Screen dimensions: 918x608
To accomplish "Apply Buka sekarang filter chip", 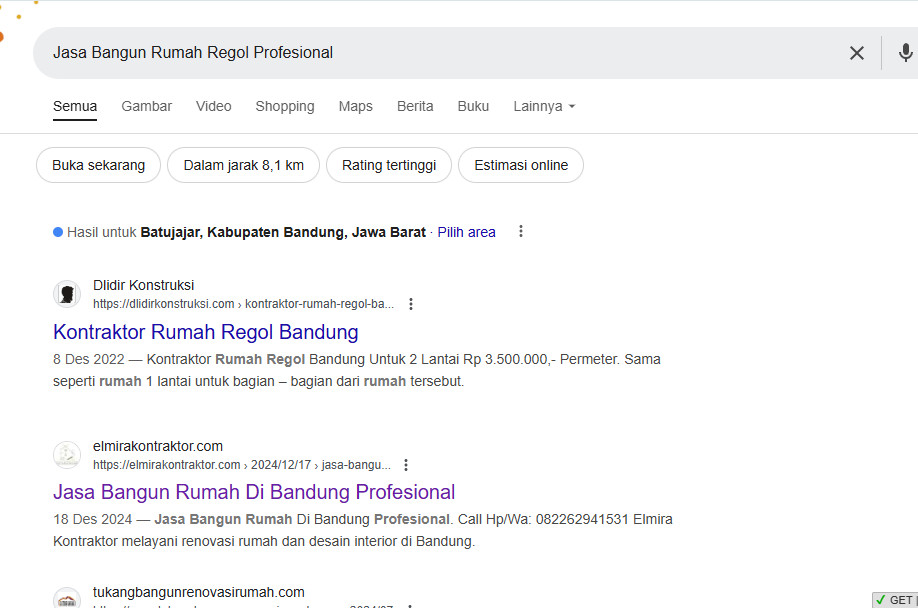I will coord(98,165).
